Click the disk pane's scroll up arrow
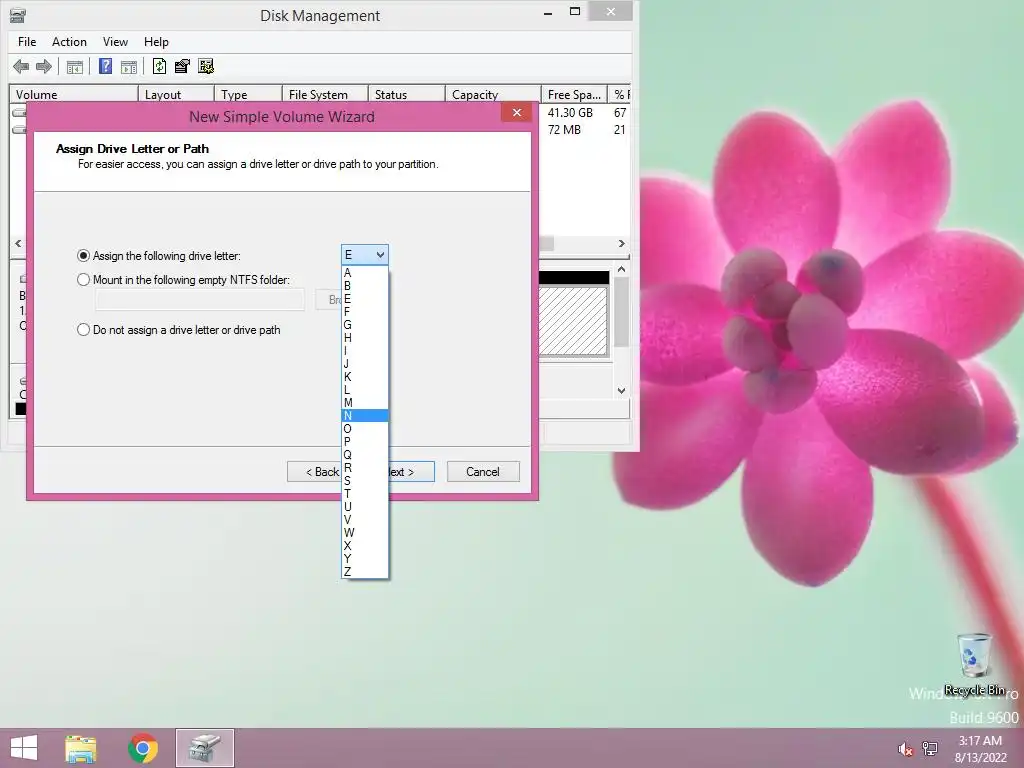This screenshot has height=768, width=1024. click(x=622, y=269)
